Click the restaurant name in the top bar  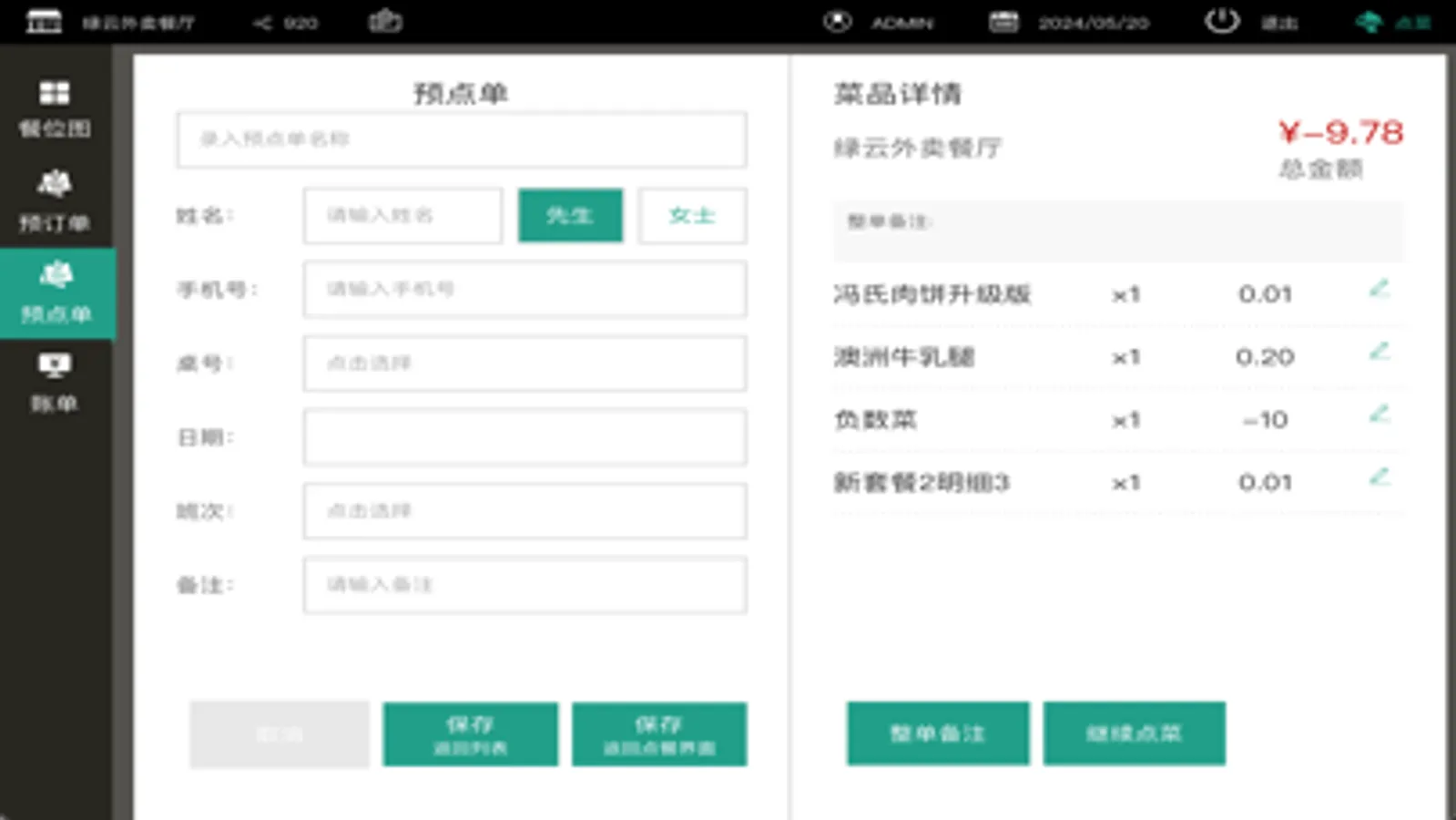tap(138, 23)
